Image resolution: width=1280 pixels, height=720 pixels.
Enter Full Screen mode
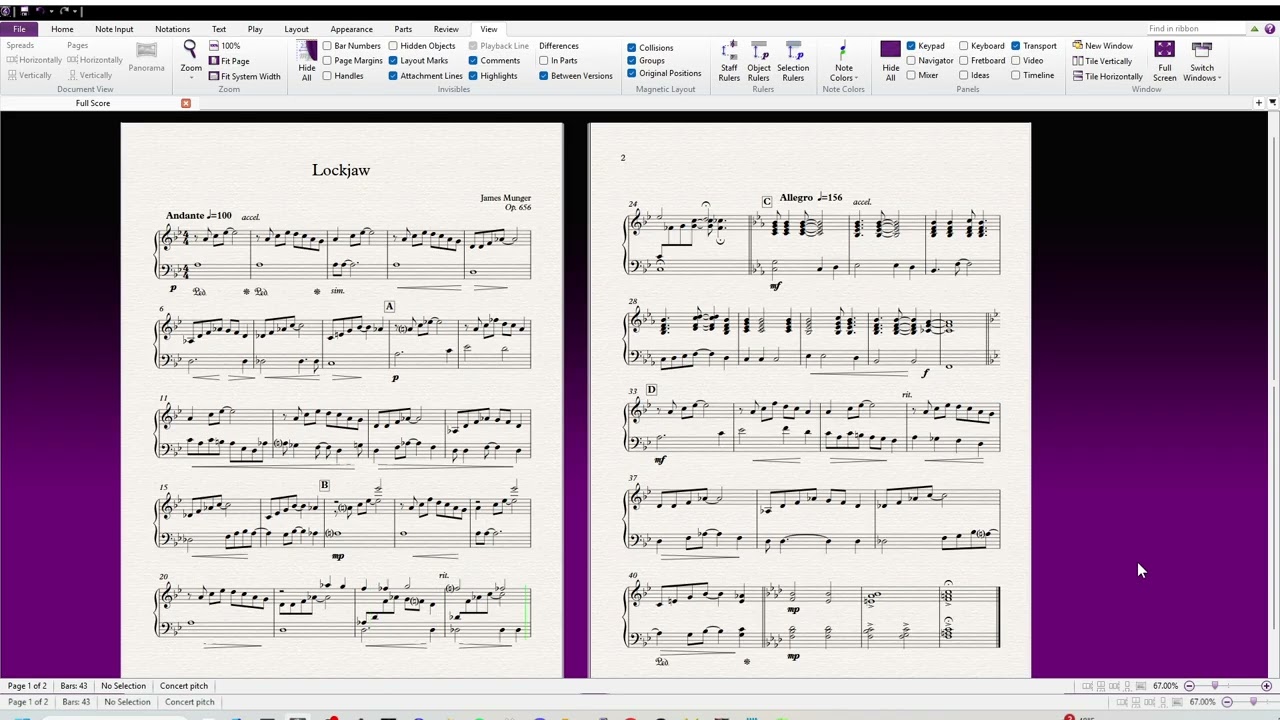[1165, 61]
